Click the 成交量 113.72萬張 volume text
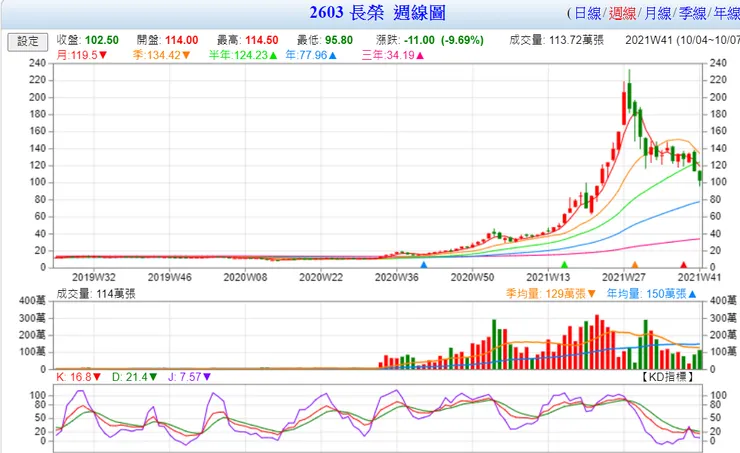The height and width of the screenshot is (453, 740). click(x=556, y=40)
